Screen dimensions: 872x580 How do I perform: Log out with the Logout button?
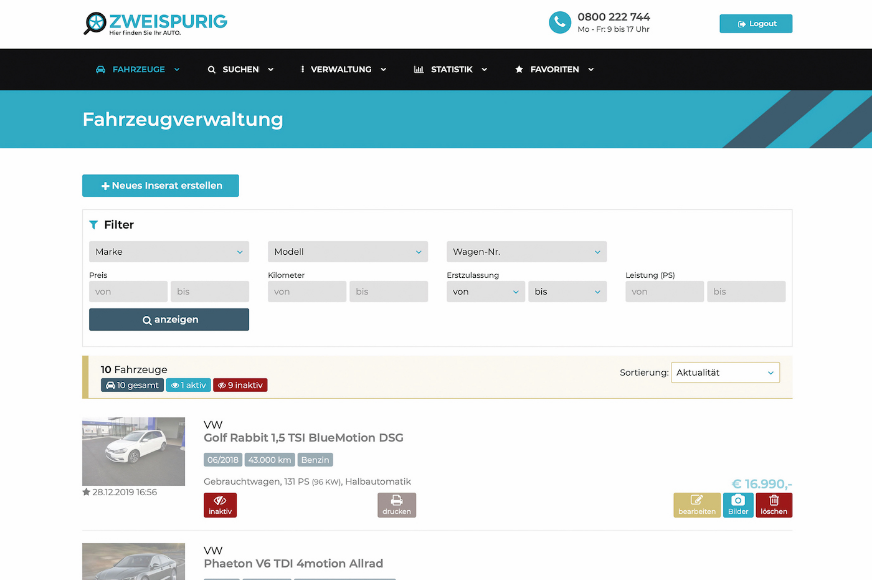[756, 24]
